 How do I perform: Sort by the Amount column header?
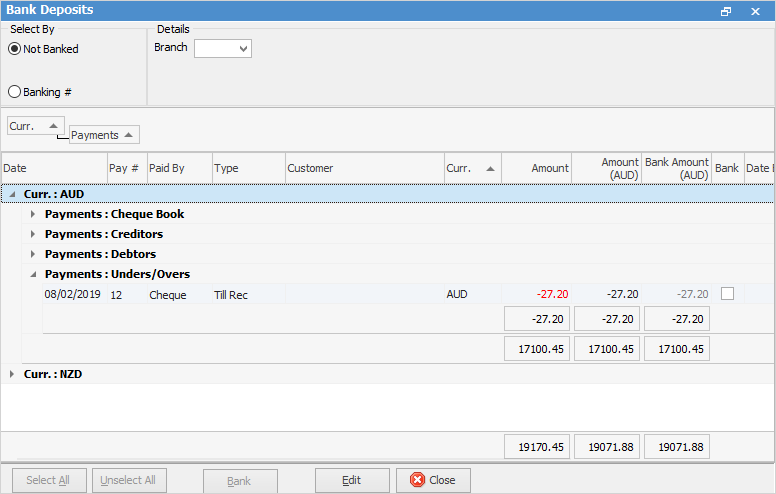(x=537, y=168)
